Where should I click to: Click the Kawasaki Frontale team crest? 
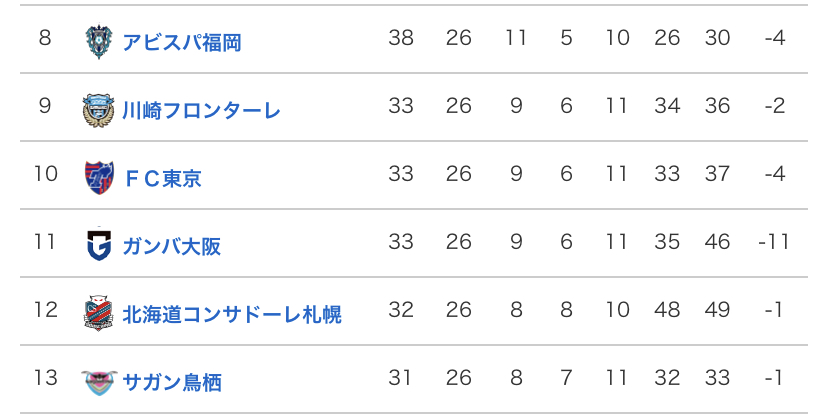pos(99,110)
